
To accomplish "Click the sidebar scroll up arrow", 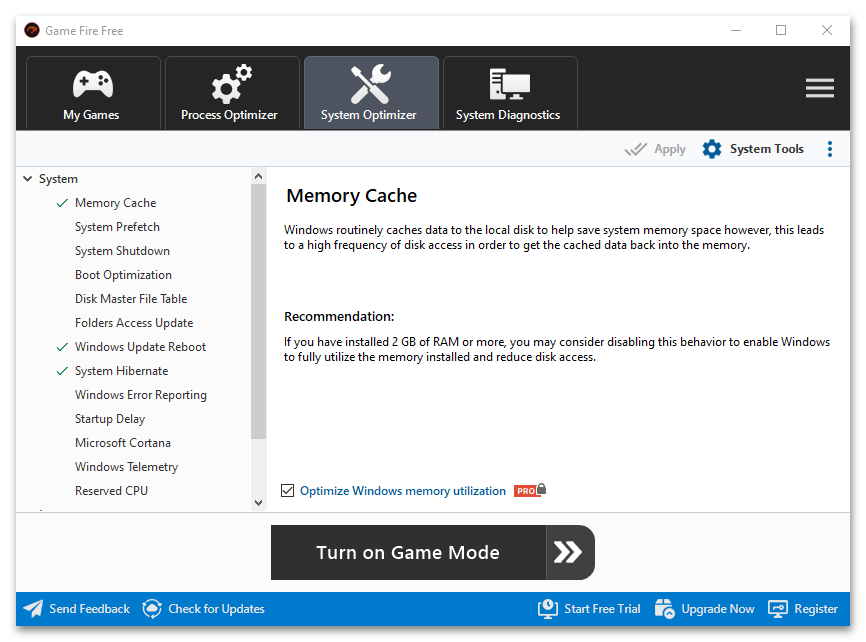I will tap(259, 176).
